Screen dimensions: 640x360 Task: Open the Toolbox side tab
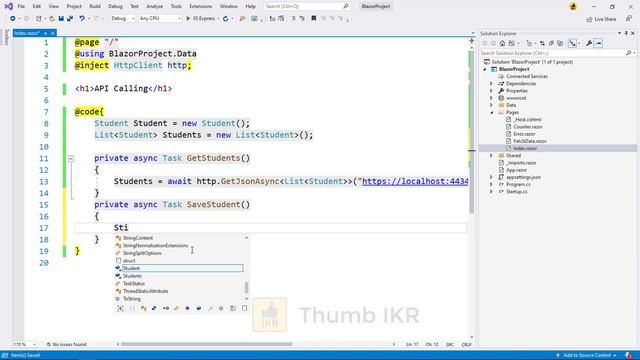6,38
